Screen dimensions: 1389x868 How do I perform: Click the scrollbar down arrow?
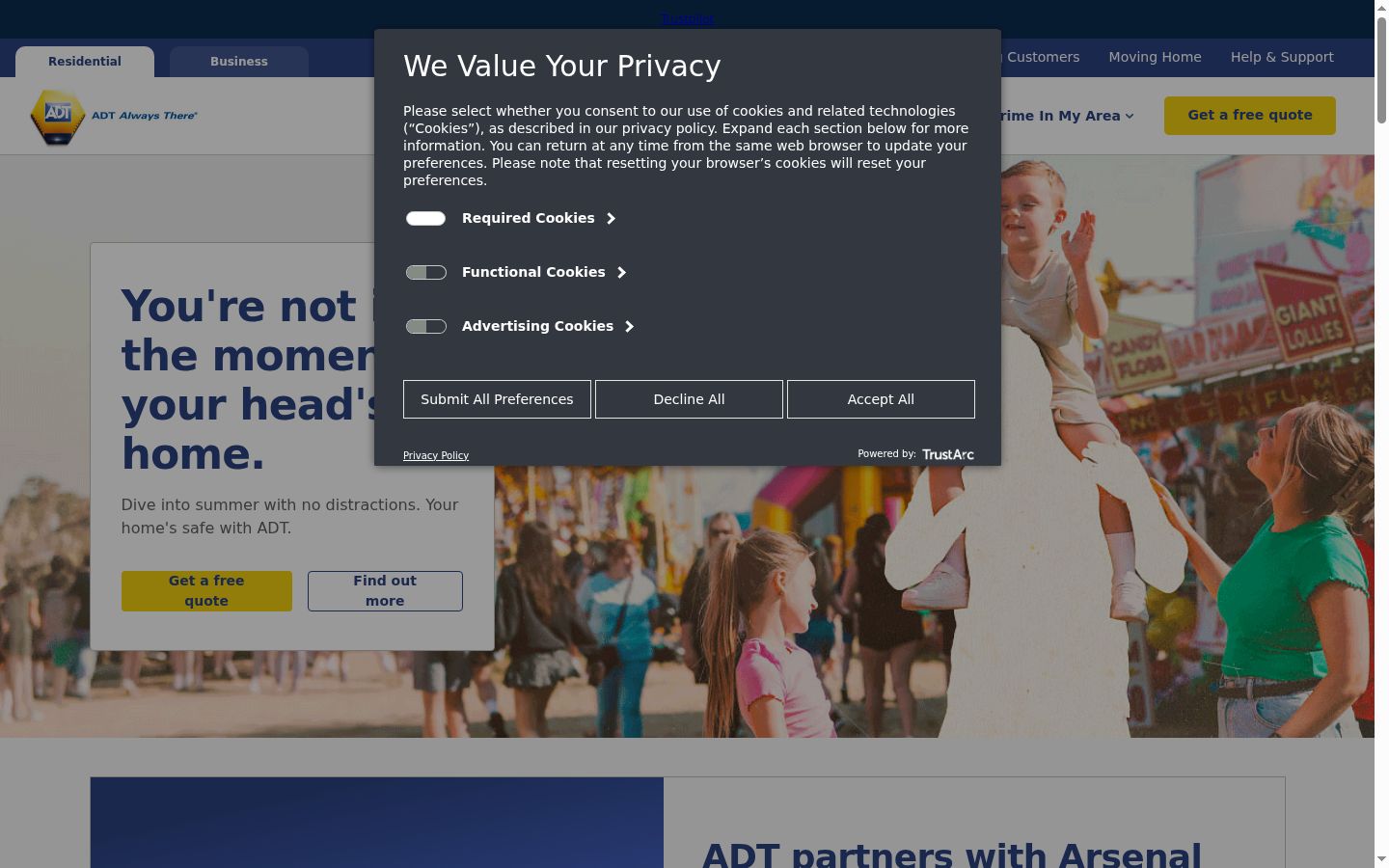(1381, 859)
